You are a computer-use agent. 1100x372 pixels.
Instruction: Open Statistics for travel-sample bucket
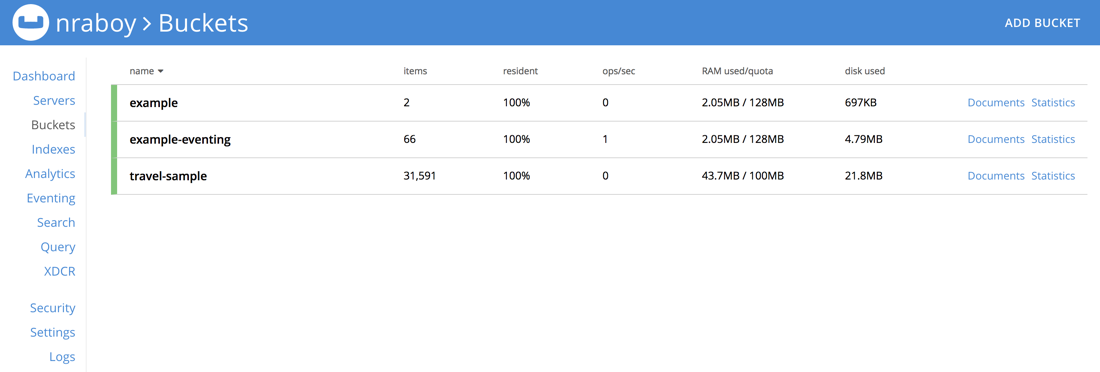click(x=1053, y=175)
